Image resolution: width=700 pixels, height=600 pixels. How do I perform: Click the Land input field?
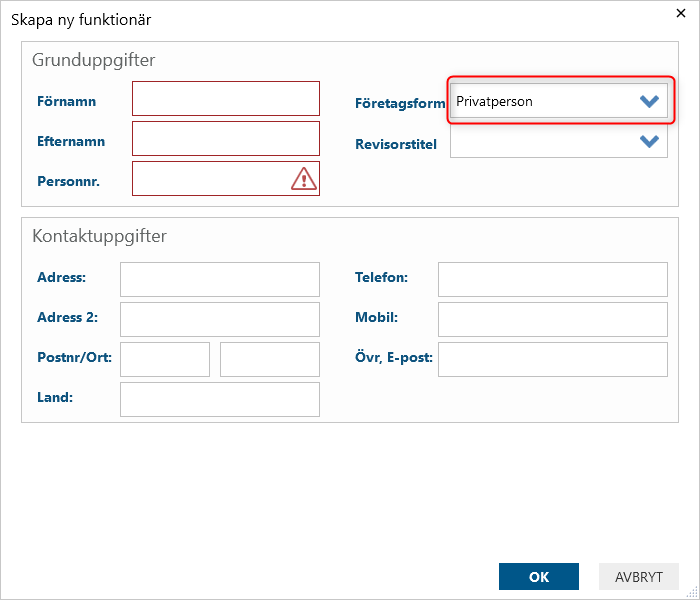[220, 400]
